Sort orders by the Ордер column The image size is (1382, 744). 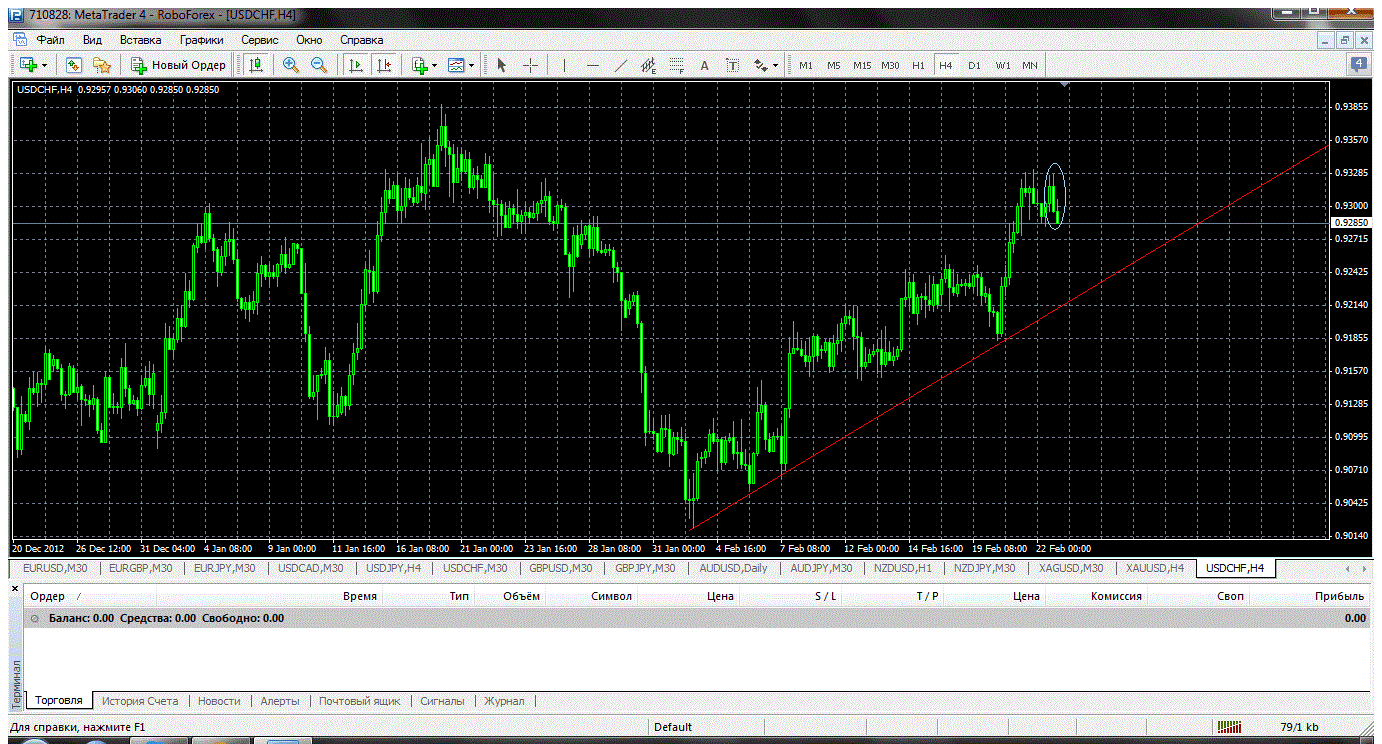click(49, 596)
